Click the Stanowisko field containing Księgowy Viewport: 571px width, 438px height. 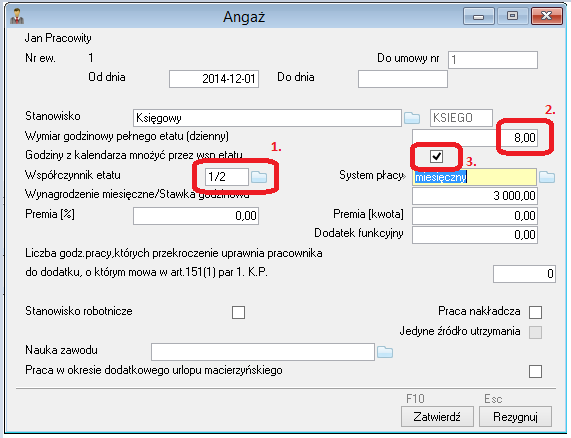tap(267, 118)
